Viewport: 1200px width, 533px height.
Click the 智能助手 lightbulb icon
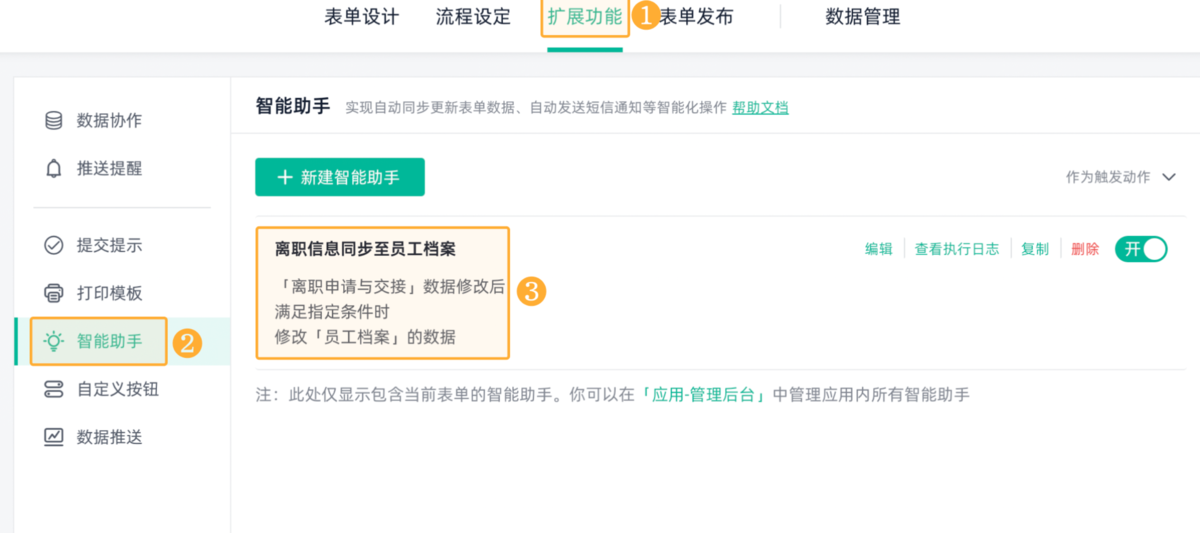[54, 341]
